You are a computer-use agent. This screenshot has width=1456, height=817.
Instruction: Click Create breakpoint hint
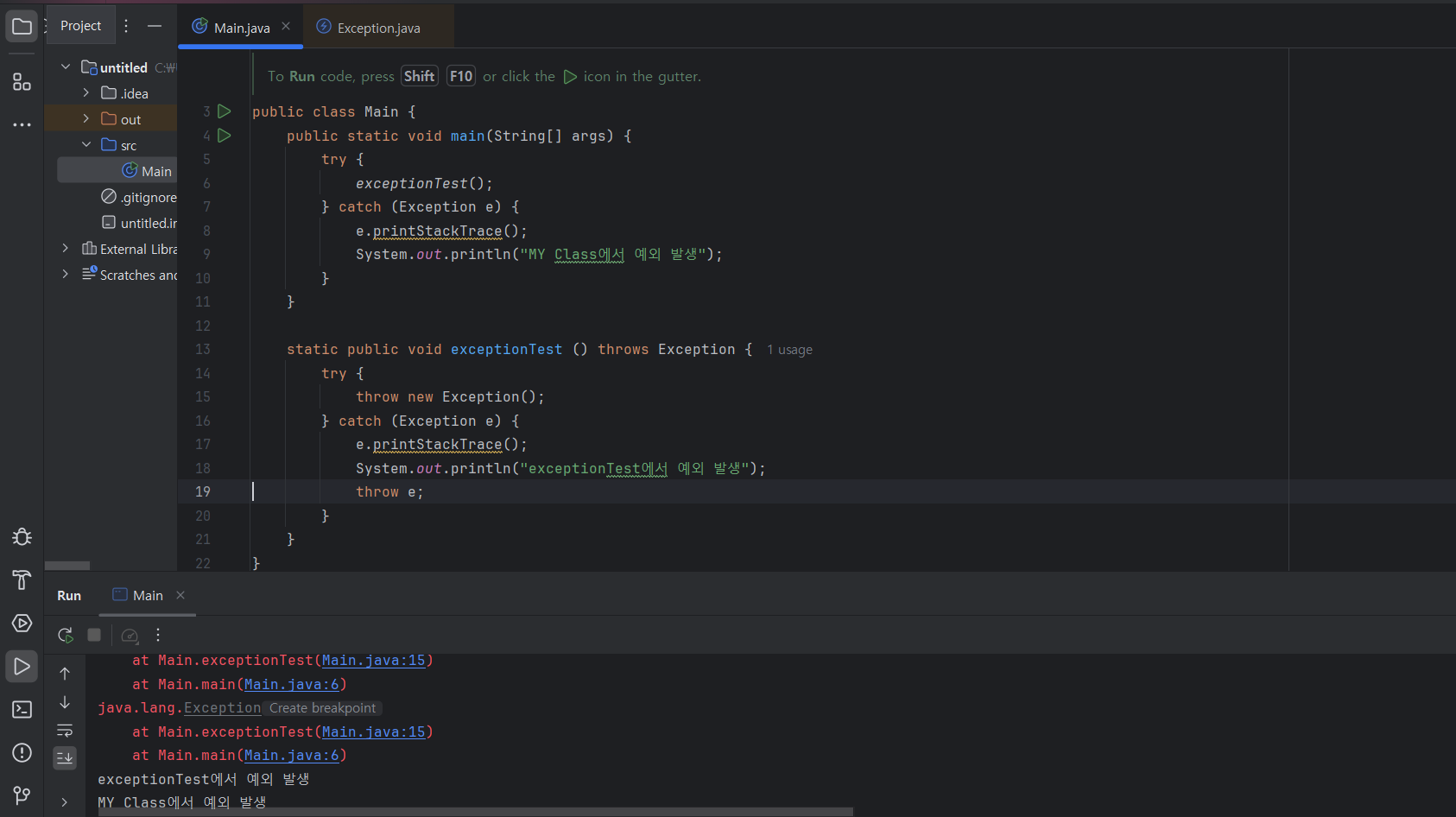(322, 708)
